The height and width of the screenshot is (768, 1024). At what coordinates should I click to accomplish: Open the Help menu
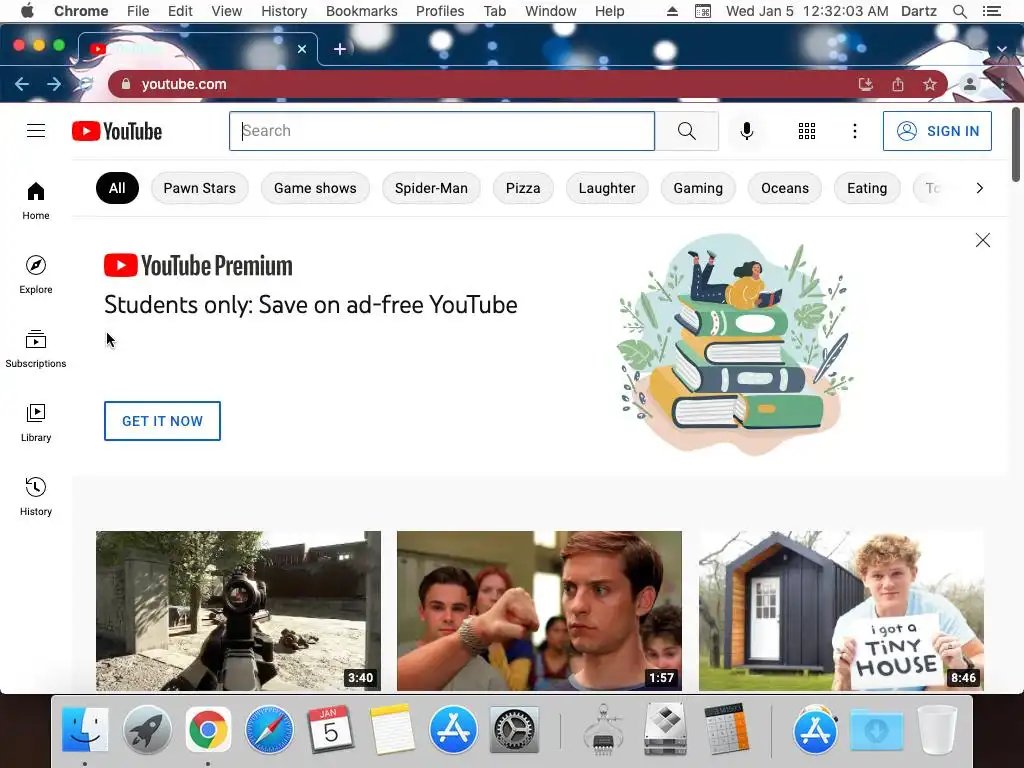coord(609,11)
